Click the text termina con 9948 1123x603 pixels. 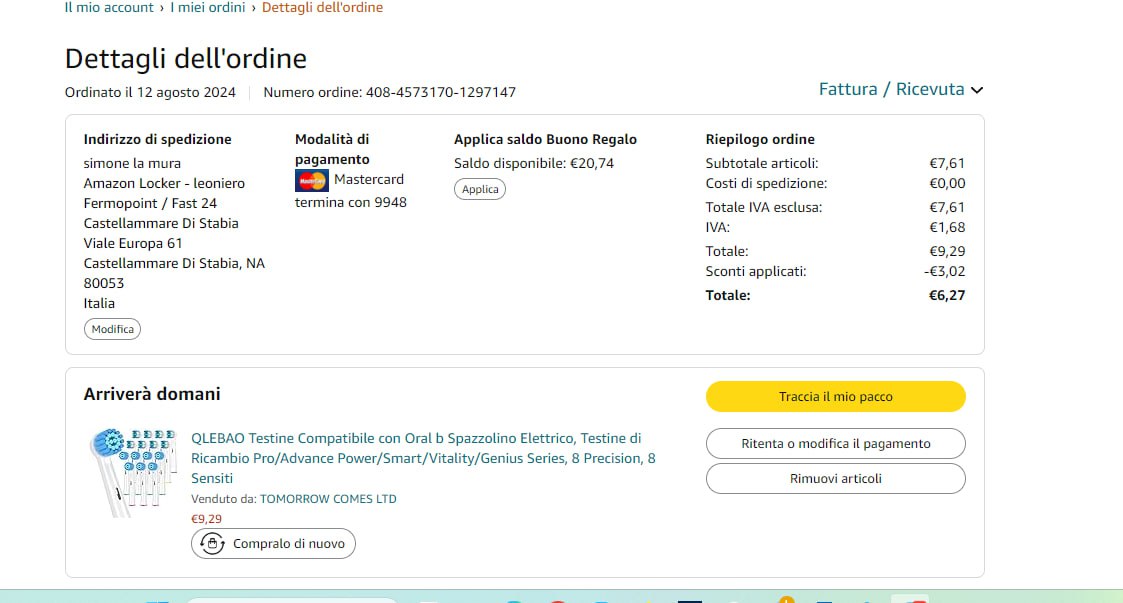[351, 203]
